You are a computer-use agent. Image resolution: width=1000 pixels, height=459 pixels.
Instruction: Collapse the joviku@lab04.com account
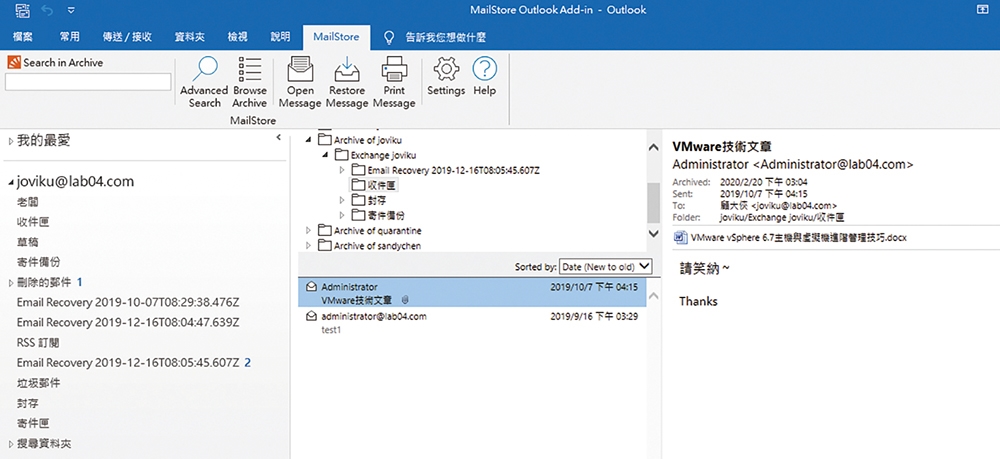[x=11, y=182]
